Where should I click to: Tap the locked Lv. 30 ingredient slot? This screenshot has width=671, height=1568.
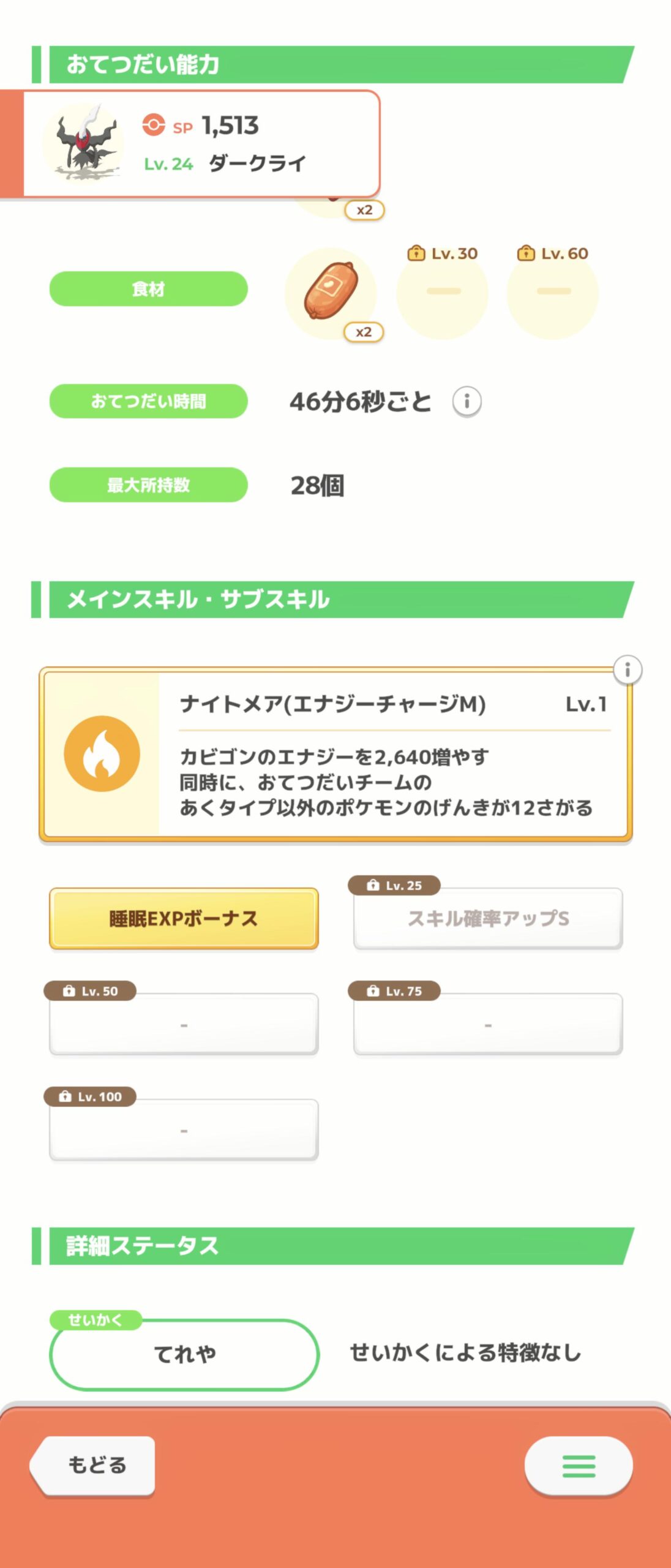443,292
